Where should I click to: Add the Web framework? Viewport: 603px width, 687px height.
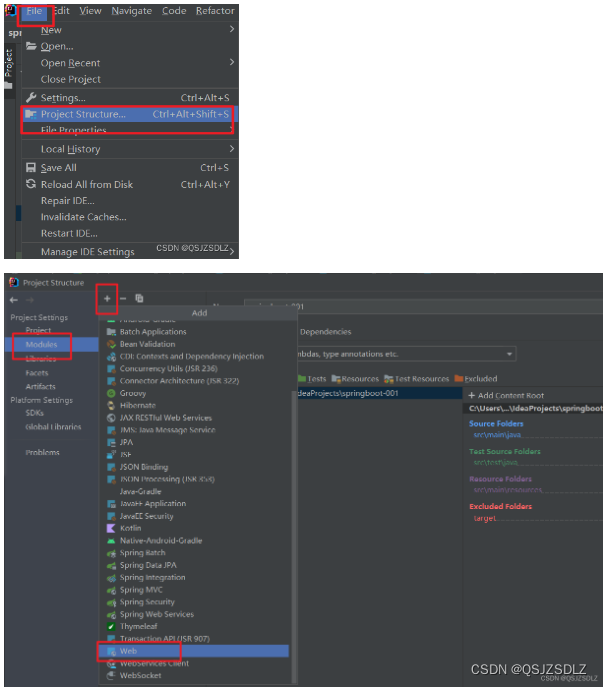193,651
